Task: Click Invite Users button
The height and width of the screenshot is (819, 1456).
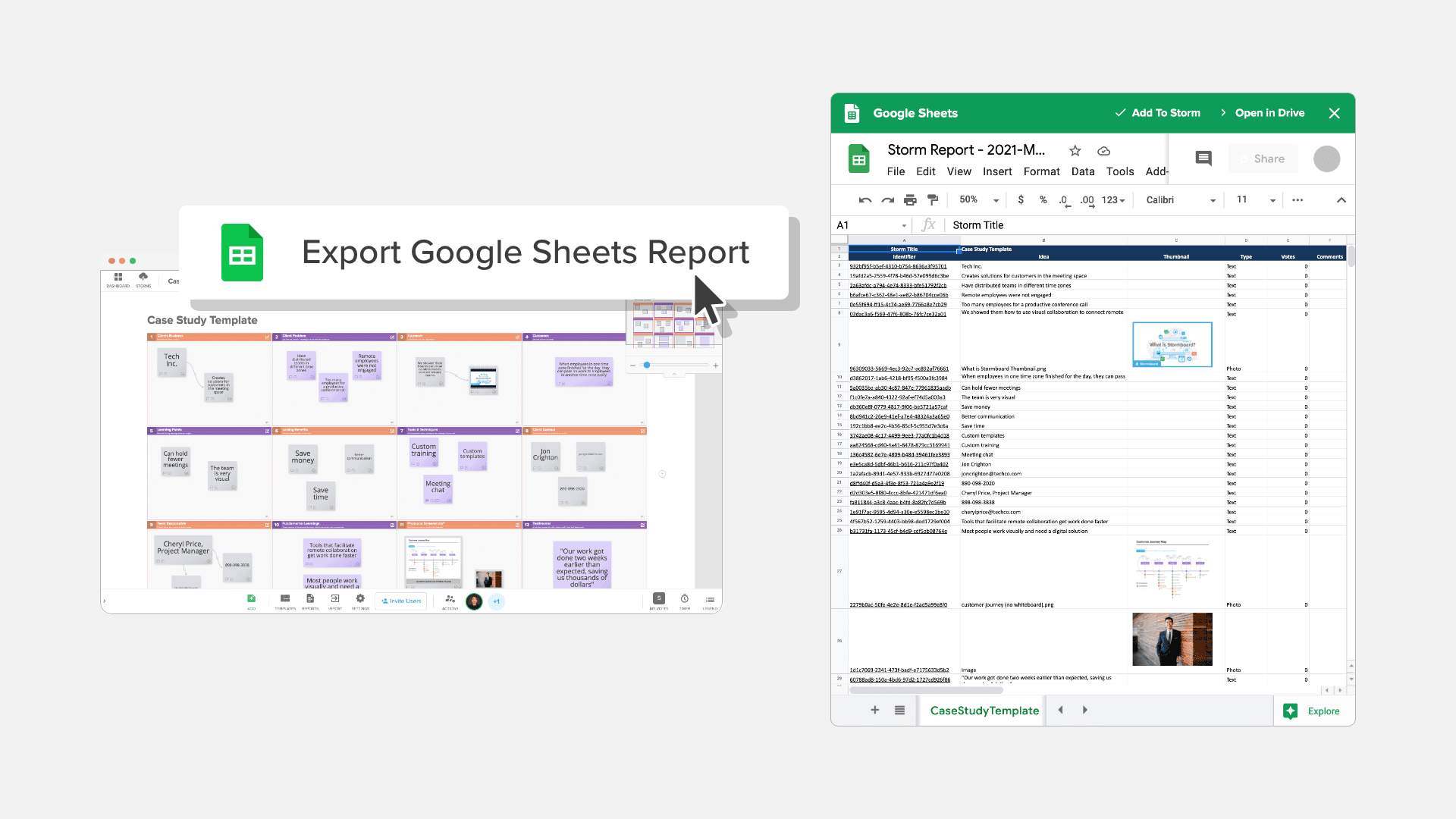Action: [401, 601]
